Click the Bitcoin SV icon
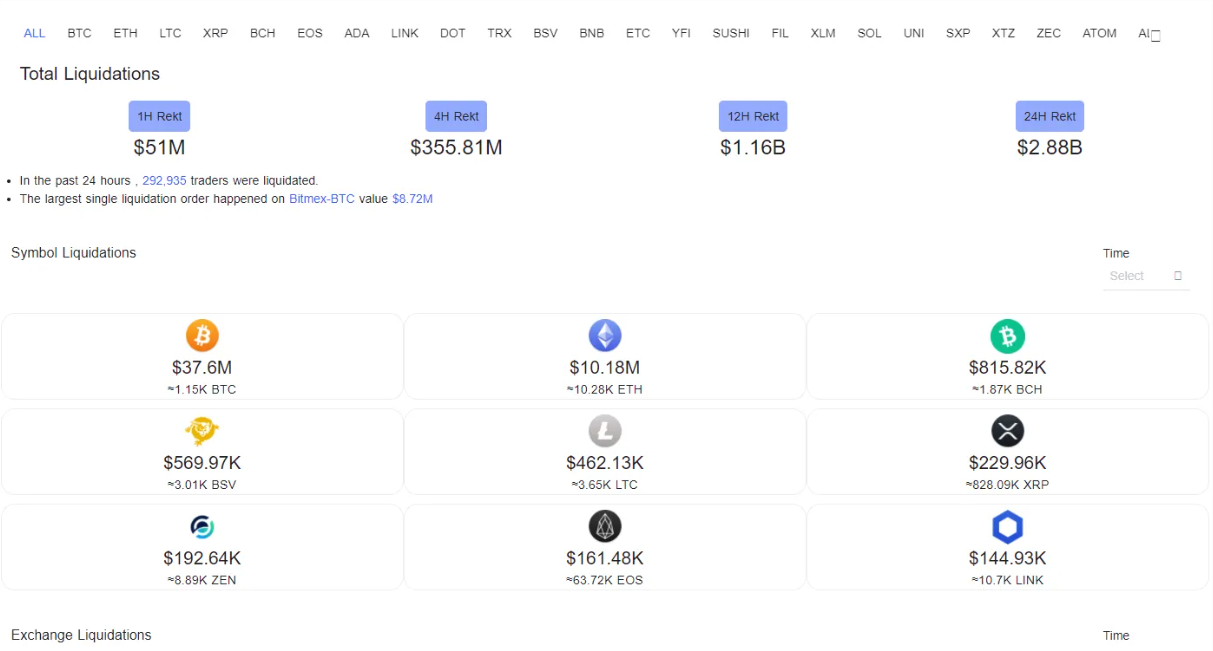Image resolution: width=1213 pixels, height=651 pixels. [x=202, y=431]
